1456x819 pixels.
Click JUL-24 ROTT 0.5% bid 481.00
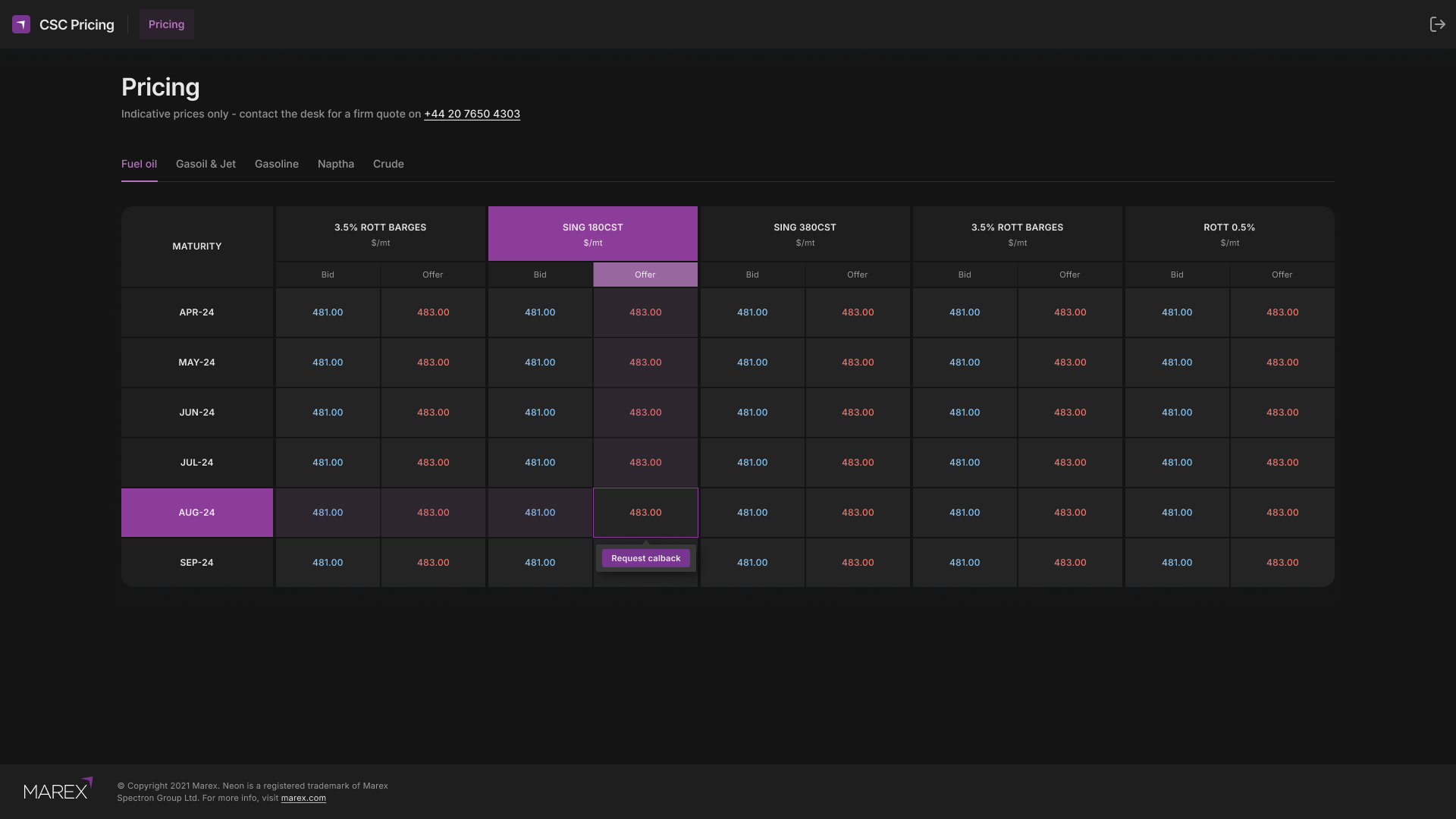[1177, 463]
